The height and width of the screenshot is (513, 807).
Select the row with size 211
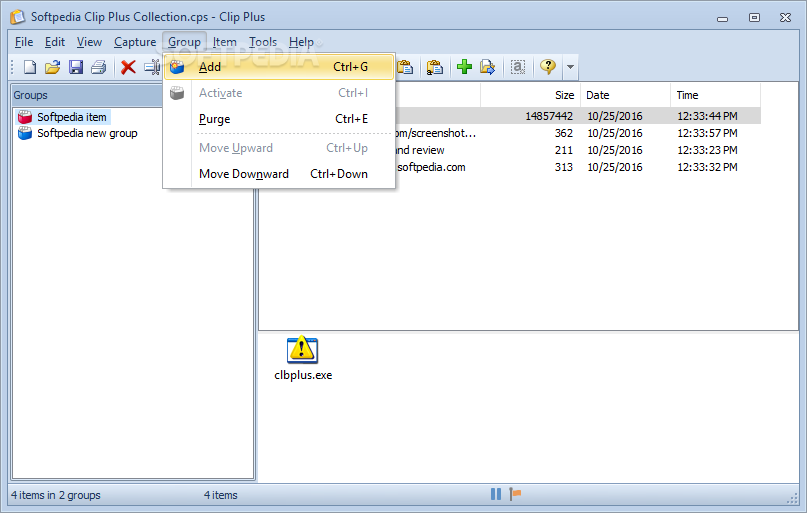pos(577,150)
